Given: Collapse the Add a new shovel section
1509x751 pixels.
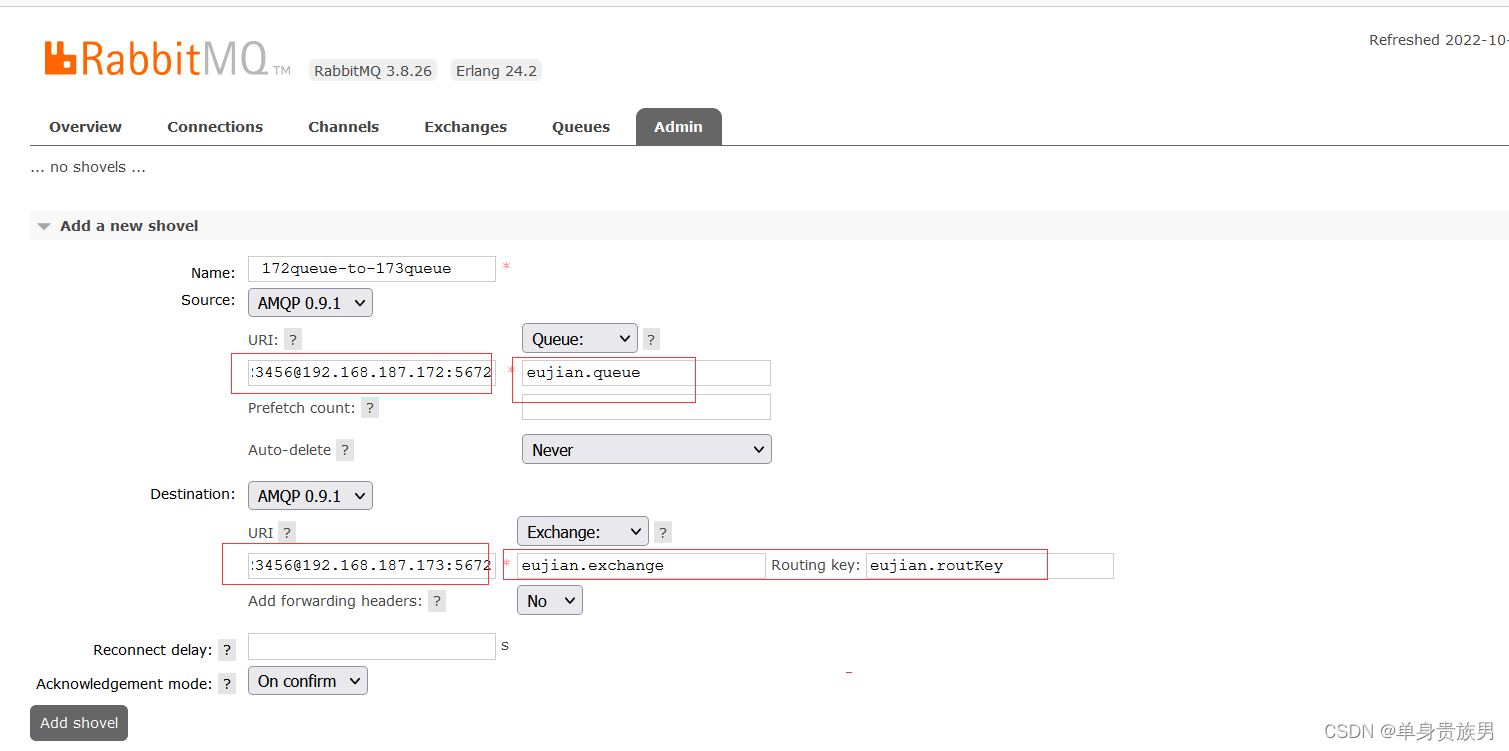Looking at the screenshot, I should click(x=44, y=225).
